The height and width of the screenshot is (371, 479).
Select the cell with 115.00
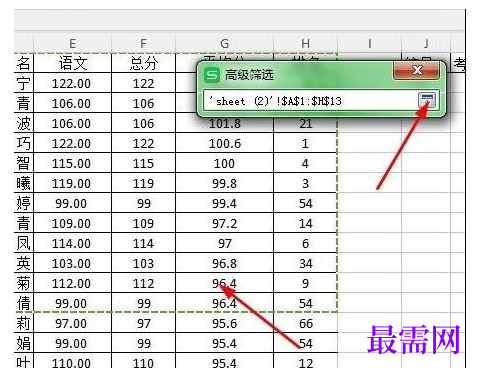(72, 163)
